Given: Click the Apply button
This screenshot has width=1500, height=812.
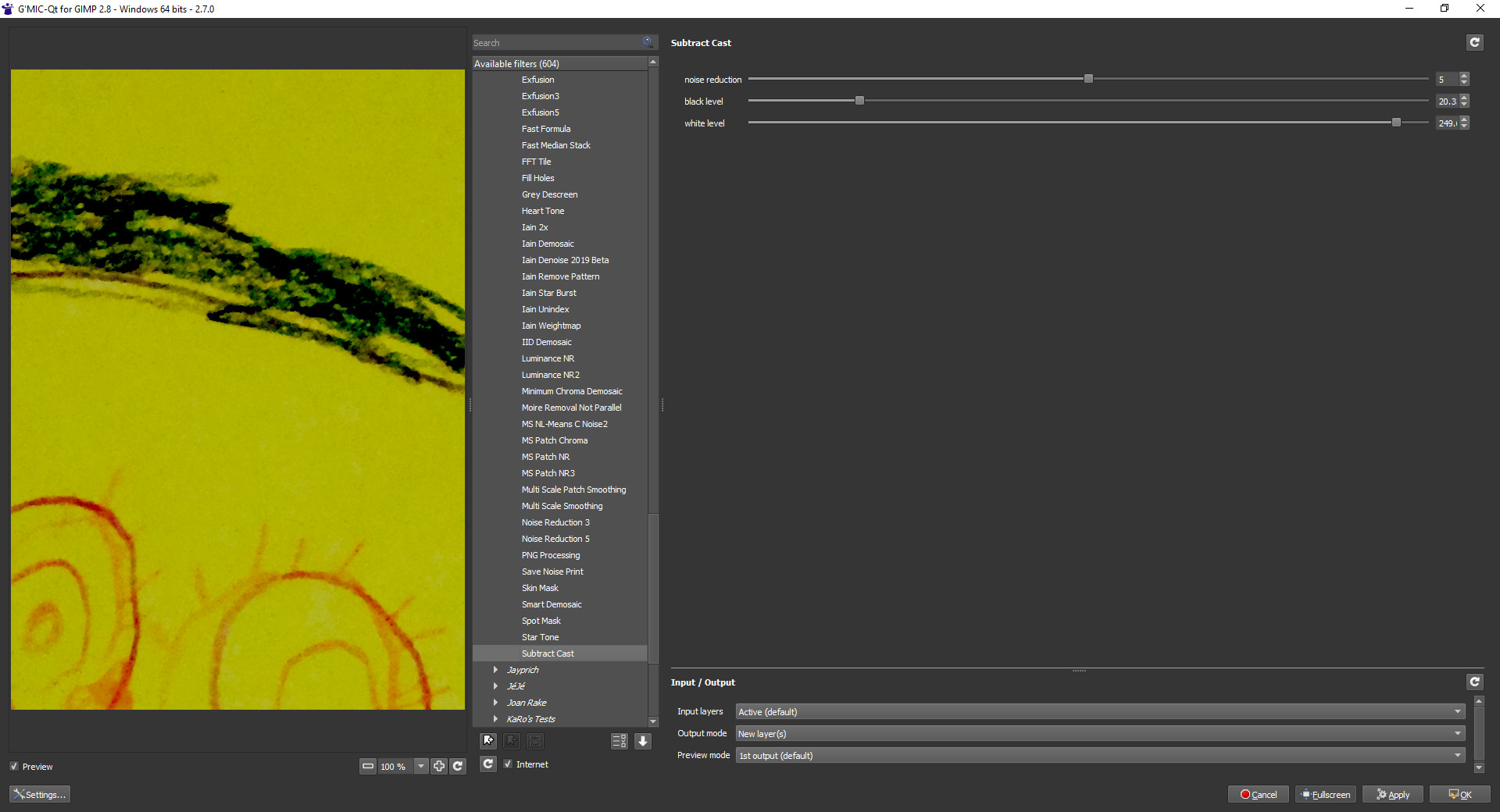Looking at the screenshot, I should 1393,795.
